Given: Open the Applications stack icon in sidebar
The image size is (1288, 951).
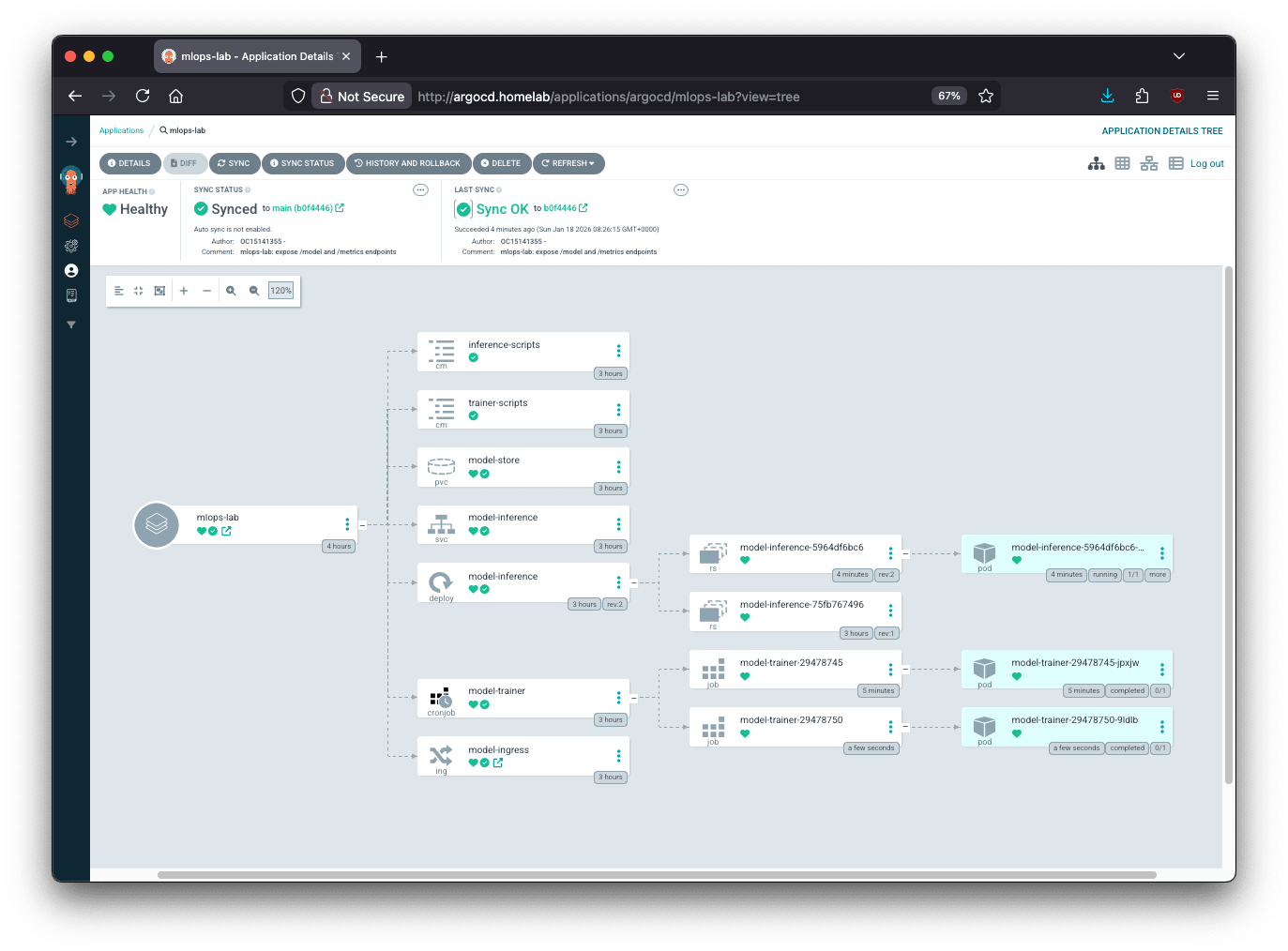Looking at the screenshot, I should [71, 220].
